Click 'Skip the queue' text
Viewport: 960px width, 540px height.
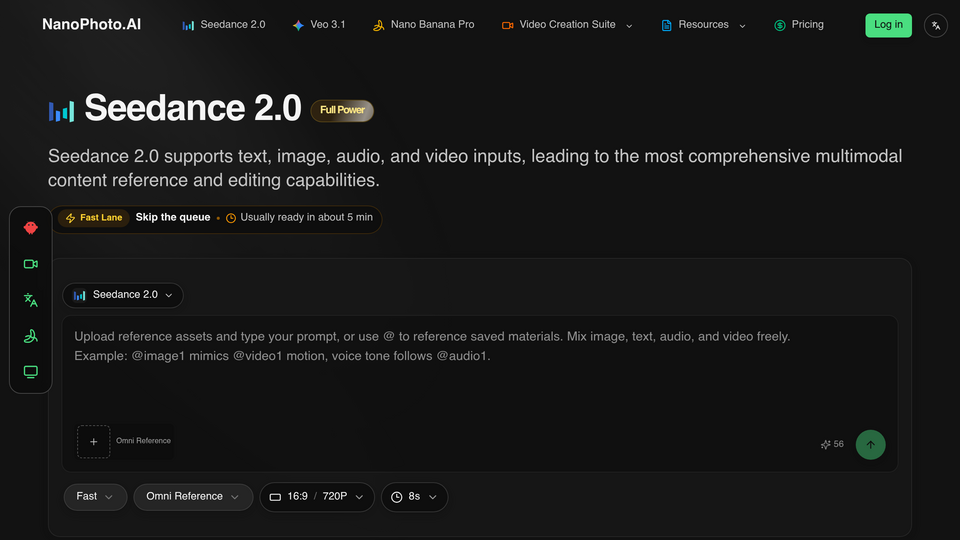coord(173,217)
